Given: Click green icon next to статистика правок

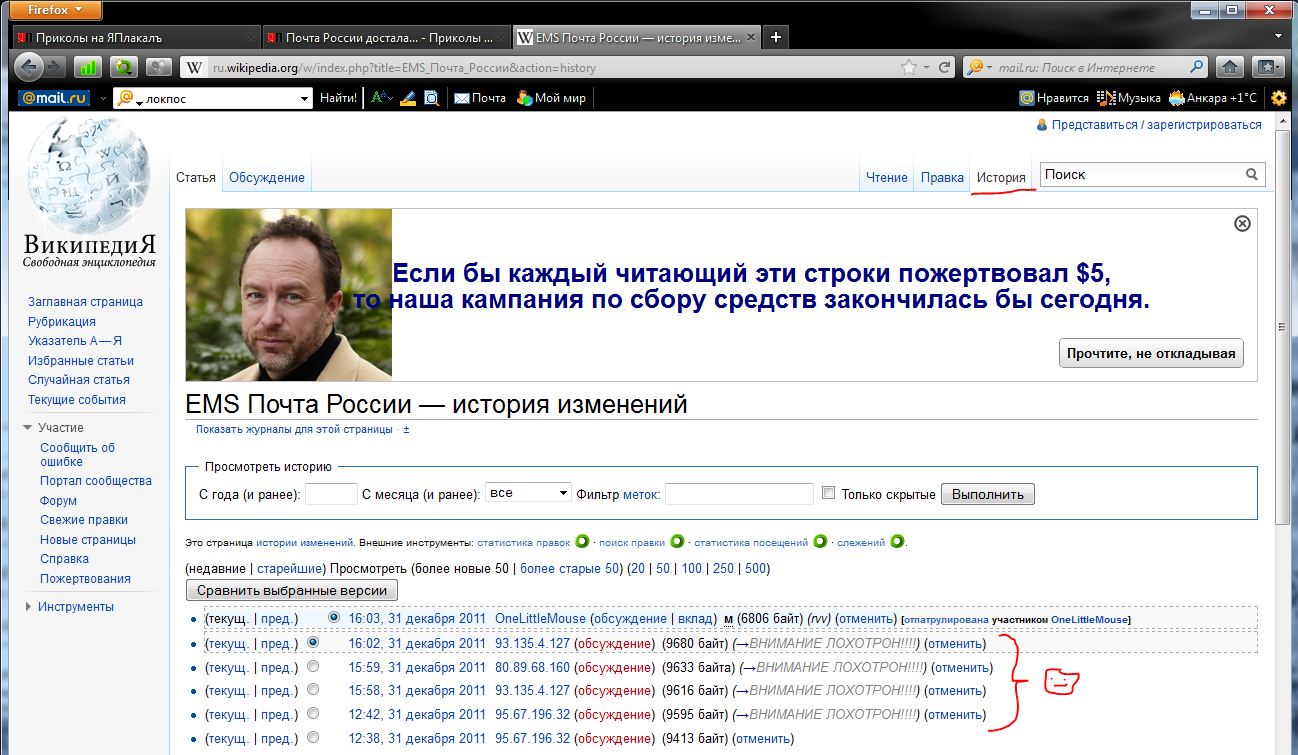Looking at the screenshot, I should coord(580,542).
